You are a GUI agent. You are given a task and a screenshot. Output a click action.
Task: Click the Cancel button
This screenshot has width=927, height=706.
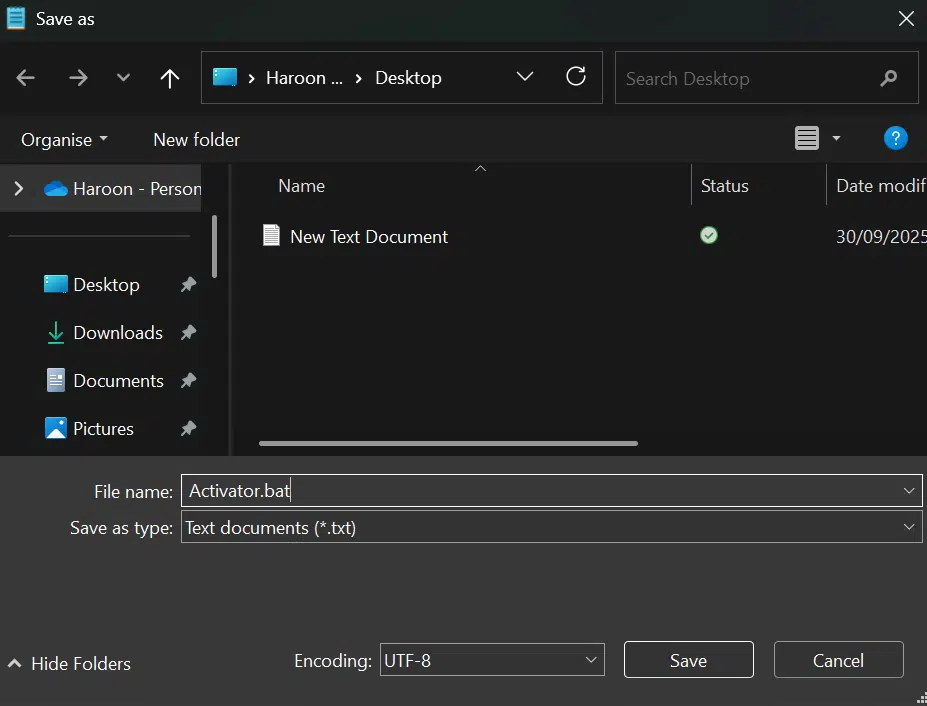838,660
